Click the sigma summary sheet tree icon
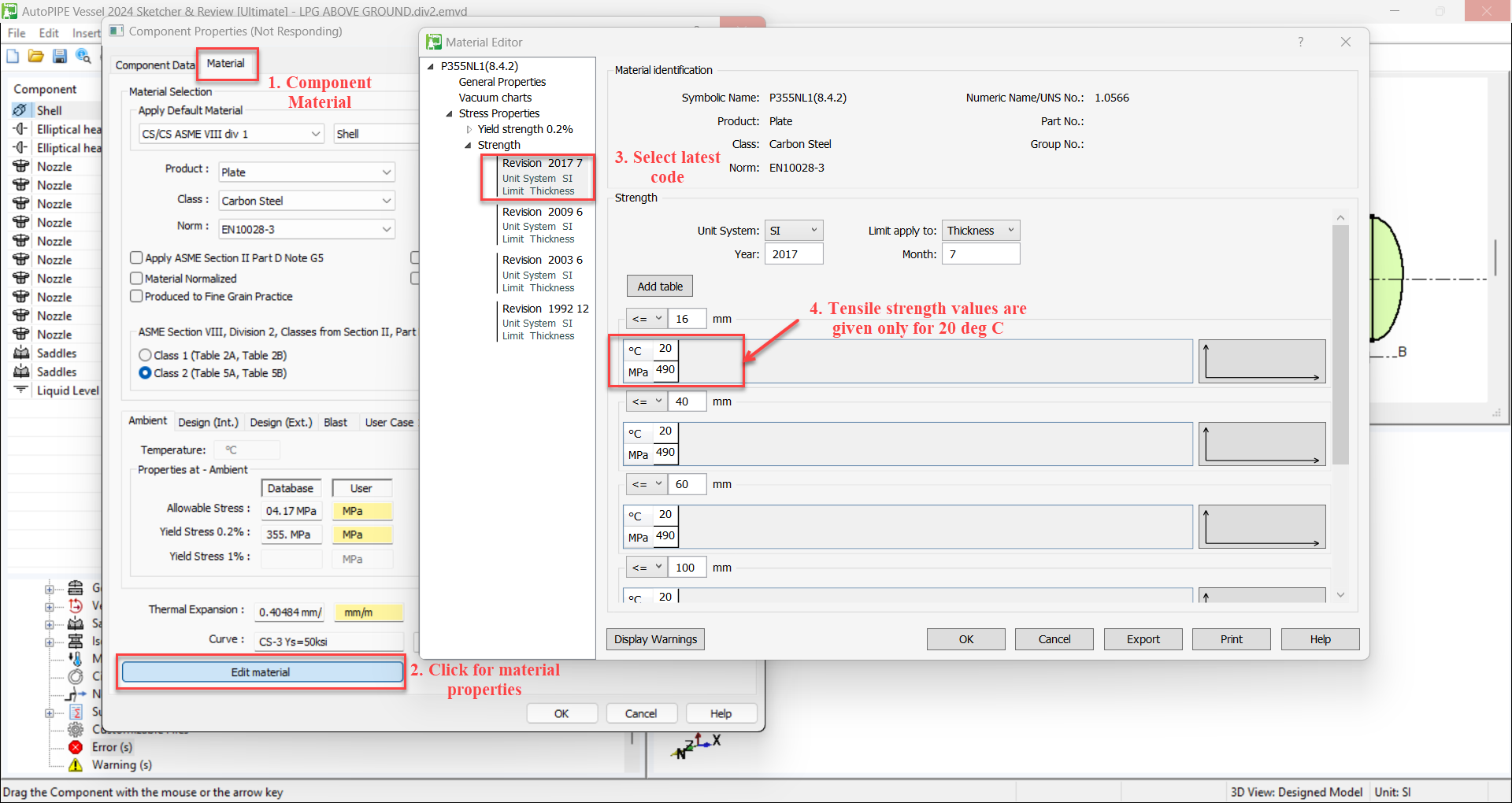1512x803 pixels. click(x=76, y=712)
